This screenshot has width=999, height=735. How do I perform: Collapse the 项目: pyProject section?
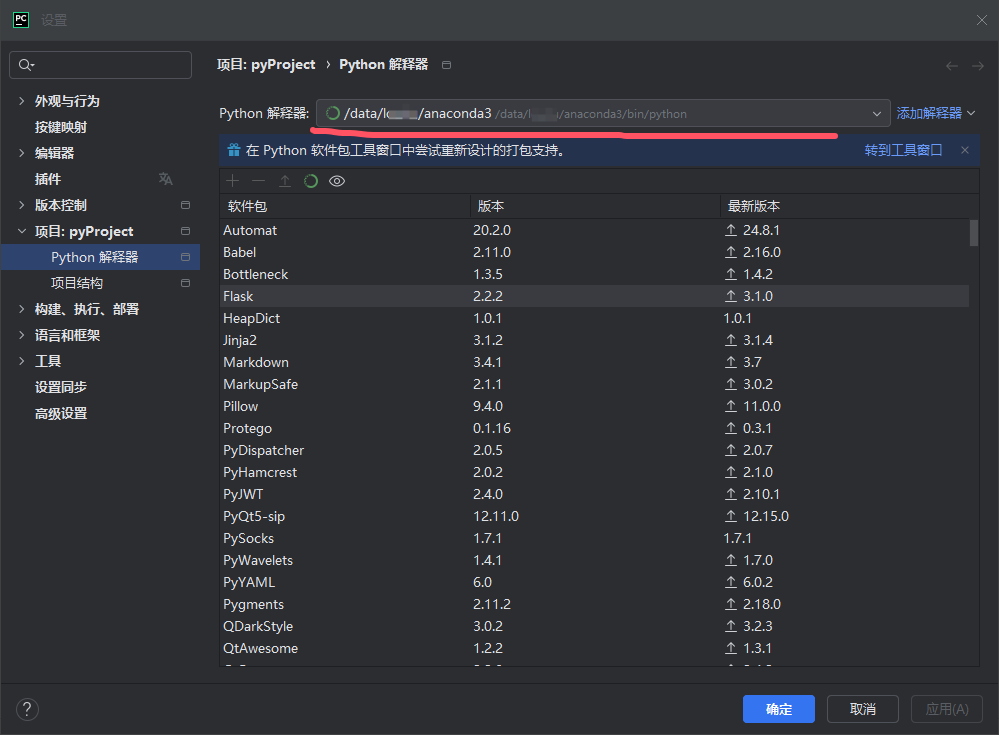click(x=22, y=231)
